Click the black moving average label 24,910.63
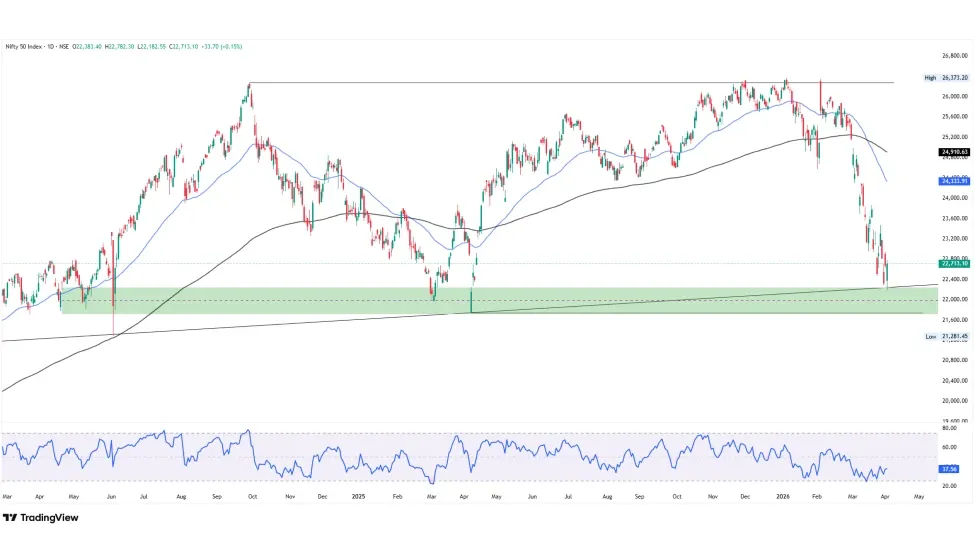 (955, 152)
